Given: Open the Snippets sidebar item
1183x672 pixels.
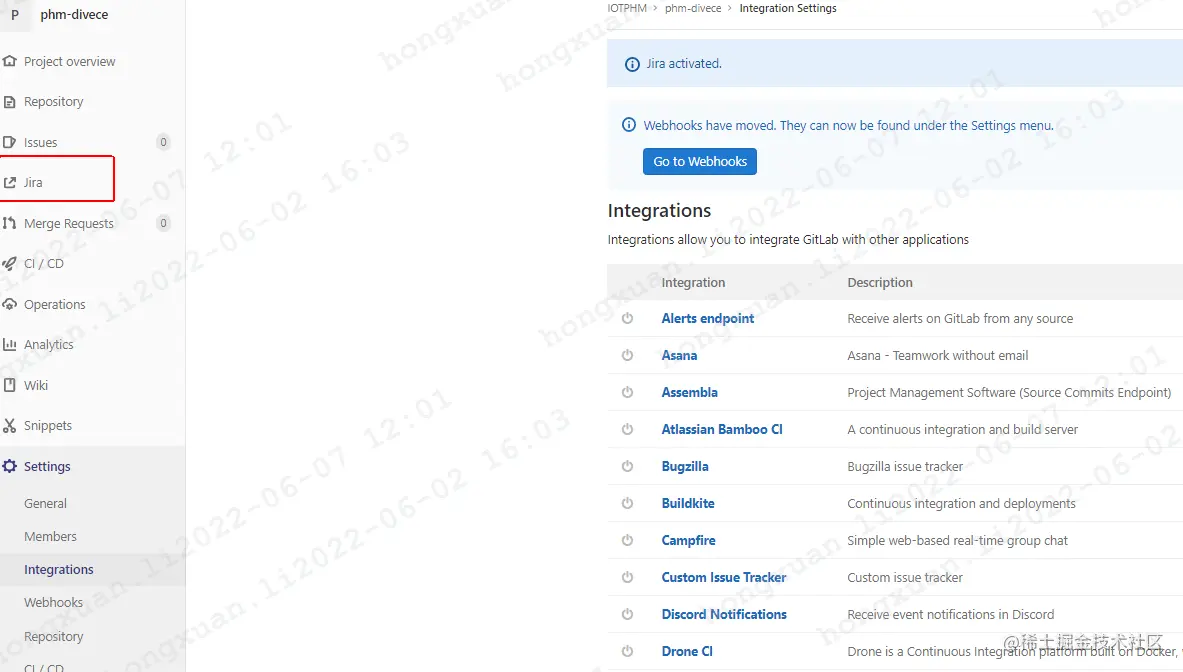Looking at the screenshot, I should [x=48, y=425].
